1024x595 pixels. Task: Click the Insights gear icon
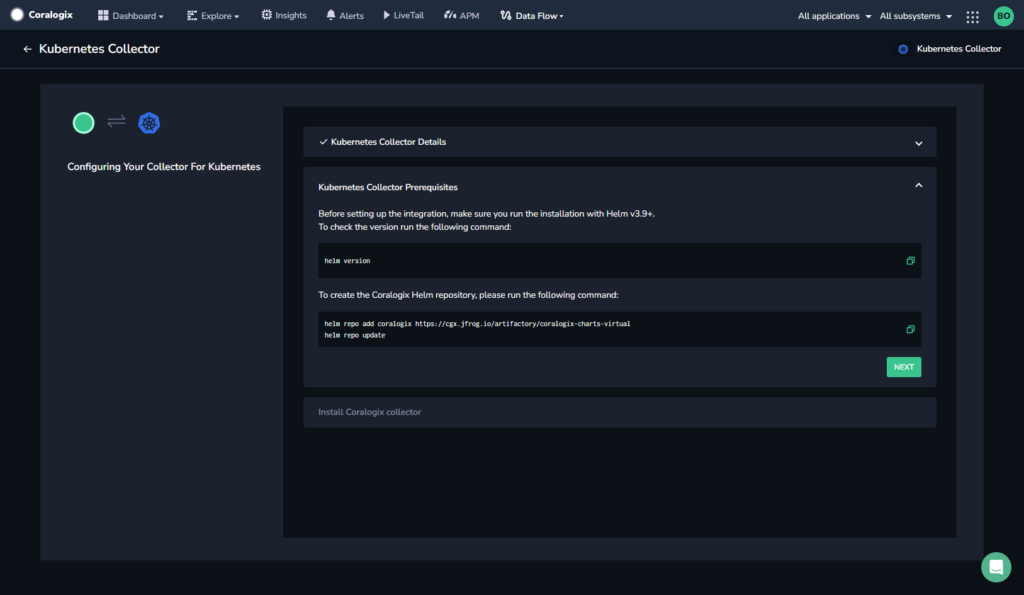(x=266, y=14)
